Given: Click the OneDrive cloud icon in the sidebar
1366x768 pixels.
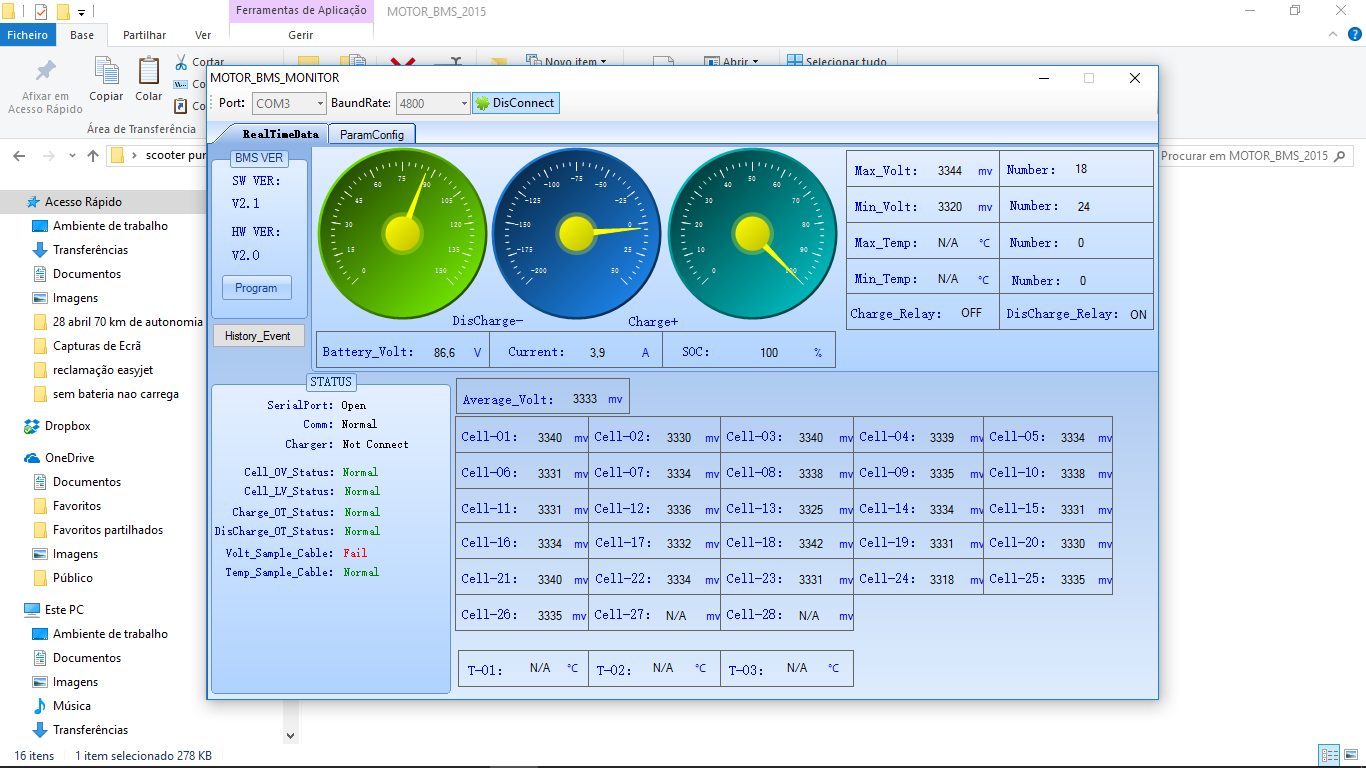Looking at the screenshot, I should tap(32, 458).
